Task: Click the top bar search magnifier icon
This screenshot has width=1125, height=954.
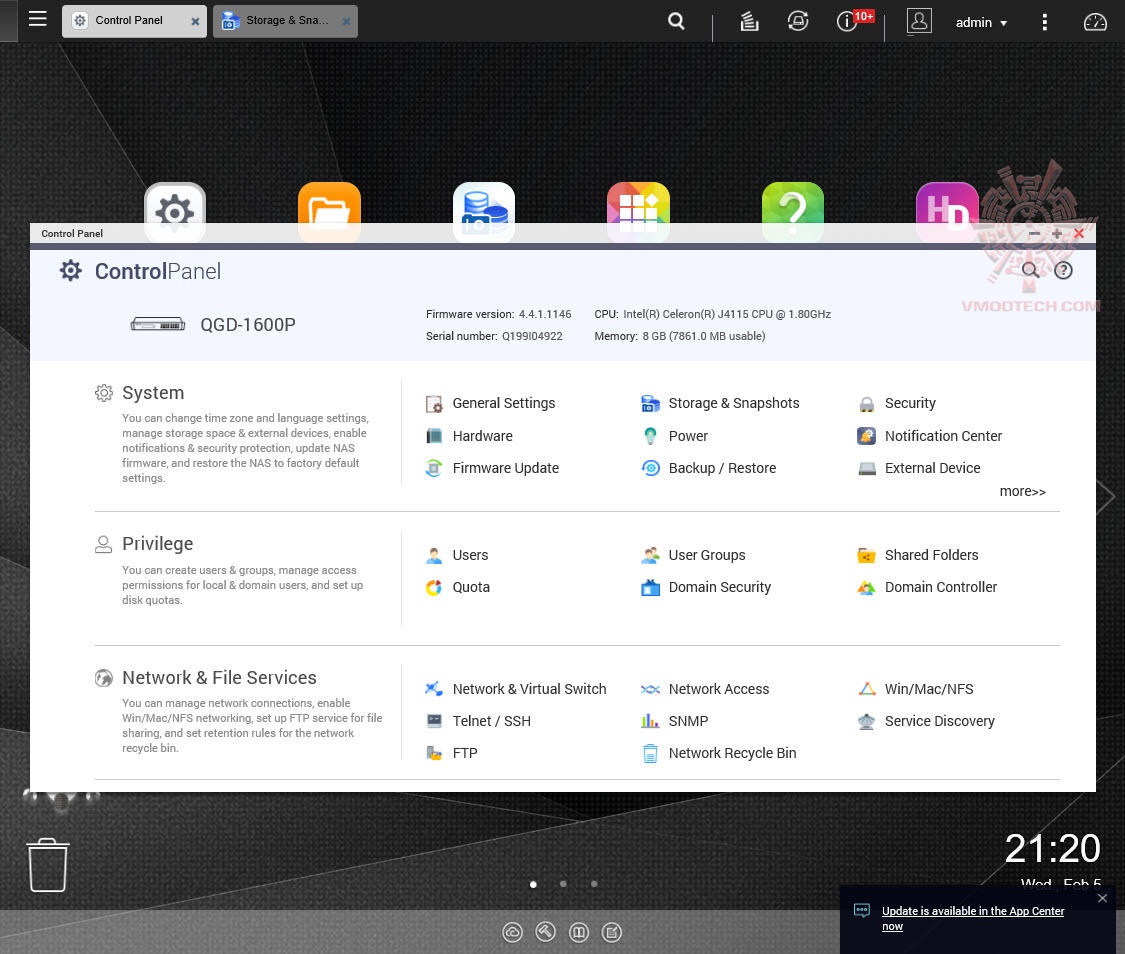Action: (x=676, y=22)
